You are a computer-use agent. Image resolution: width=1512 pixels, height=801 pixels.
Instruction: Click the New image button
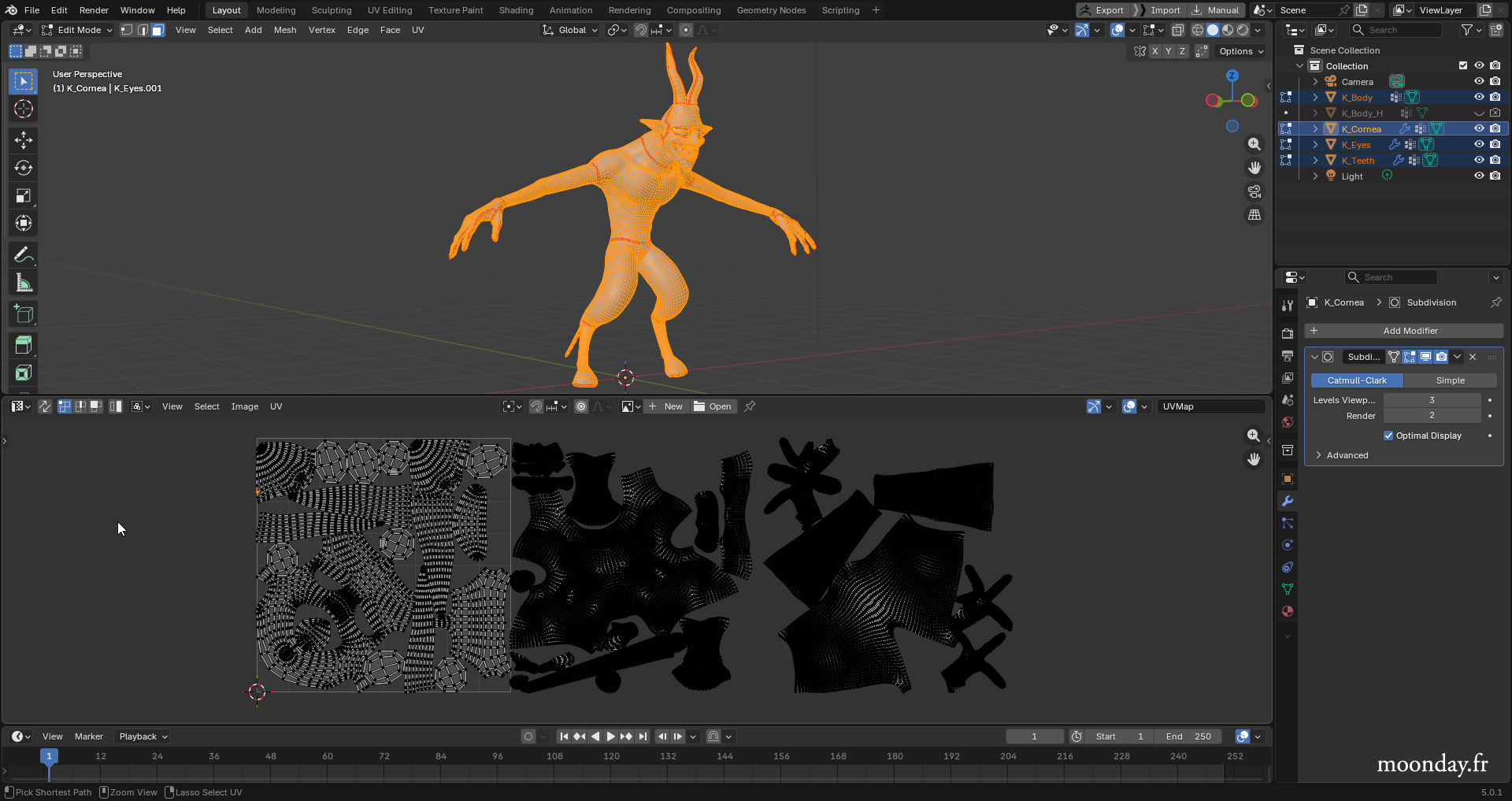pyautogui.click(x=665, y=406)
